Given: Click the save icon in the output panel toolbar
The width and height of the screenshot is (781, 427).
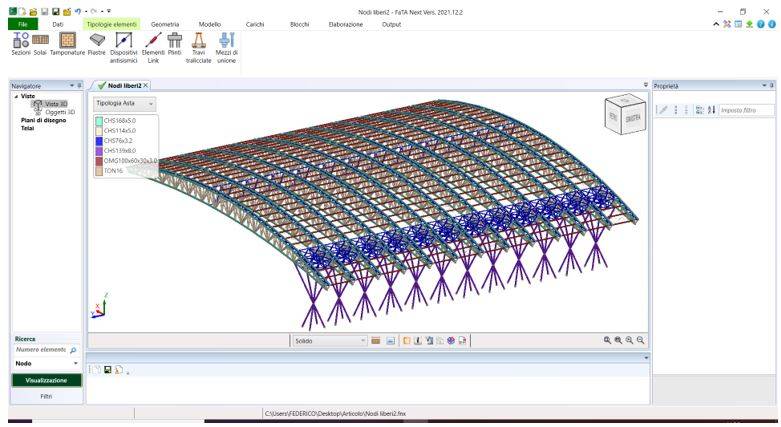Looking at the screenshot, I should tap(108, 370).
